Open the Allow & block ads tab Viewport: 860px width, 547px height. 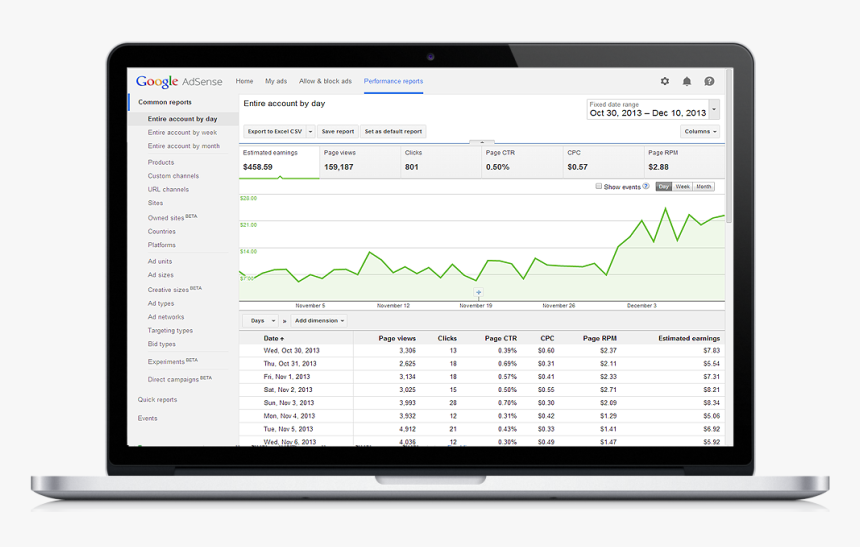tap(325, 81)
